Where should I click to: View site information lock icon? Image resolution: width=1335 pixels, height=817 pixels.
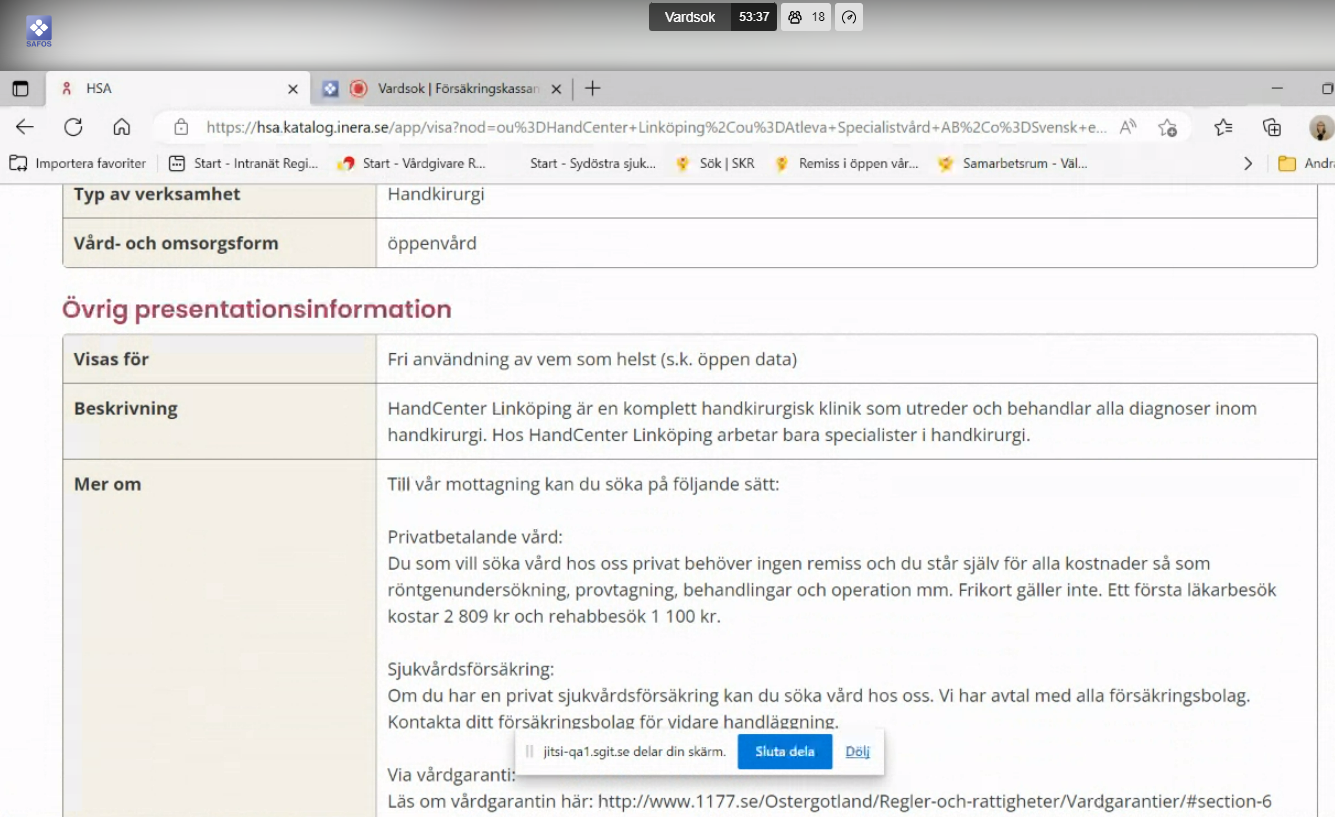point(181,127)
